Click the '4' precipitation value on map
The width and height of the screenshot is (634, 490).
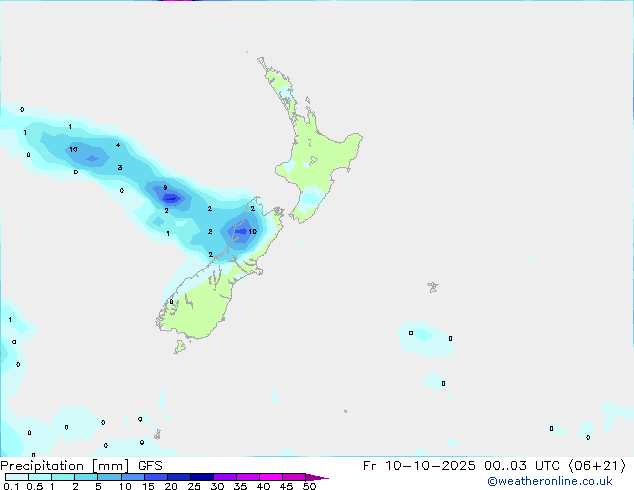(118, 145)
